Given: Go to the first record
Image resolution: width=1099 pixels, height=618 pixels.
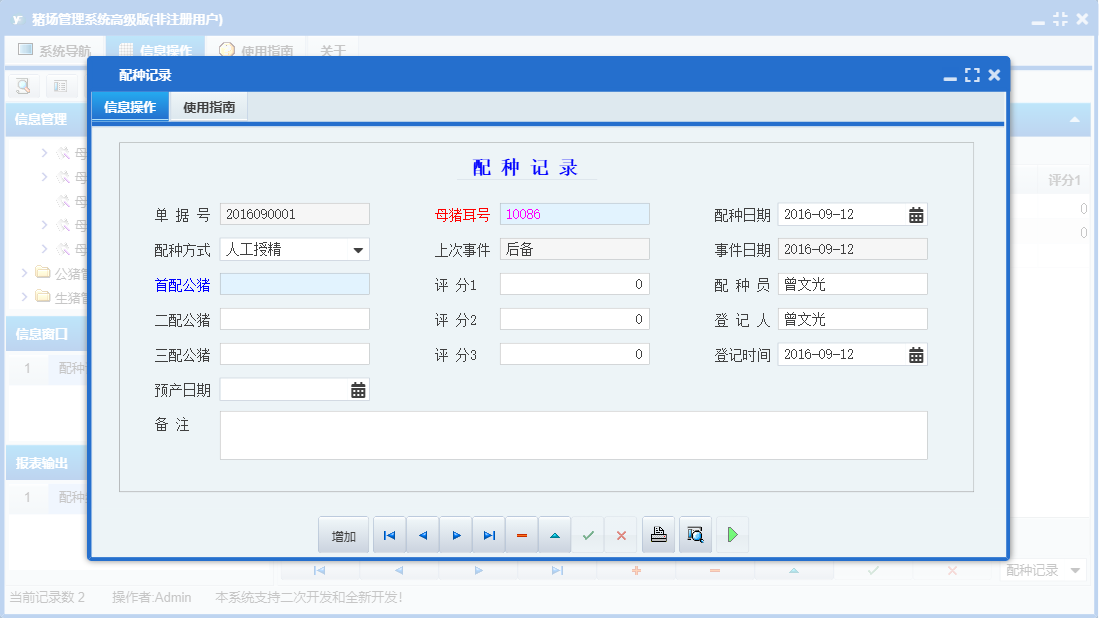Looking at the screenshot, I should [389, 536].
